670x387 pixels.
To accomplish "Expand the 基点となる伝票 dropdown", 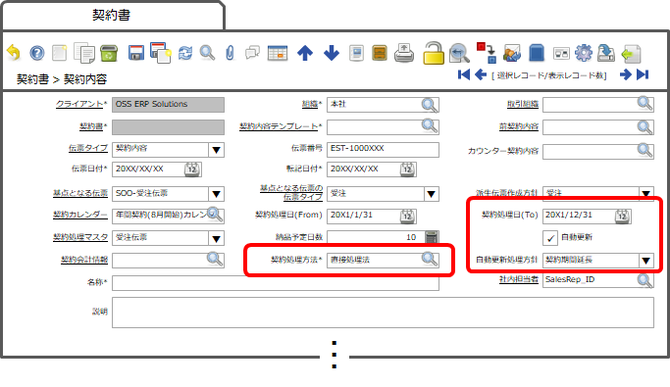I will click(x=216, y=194).
